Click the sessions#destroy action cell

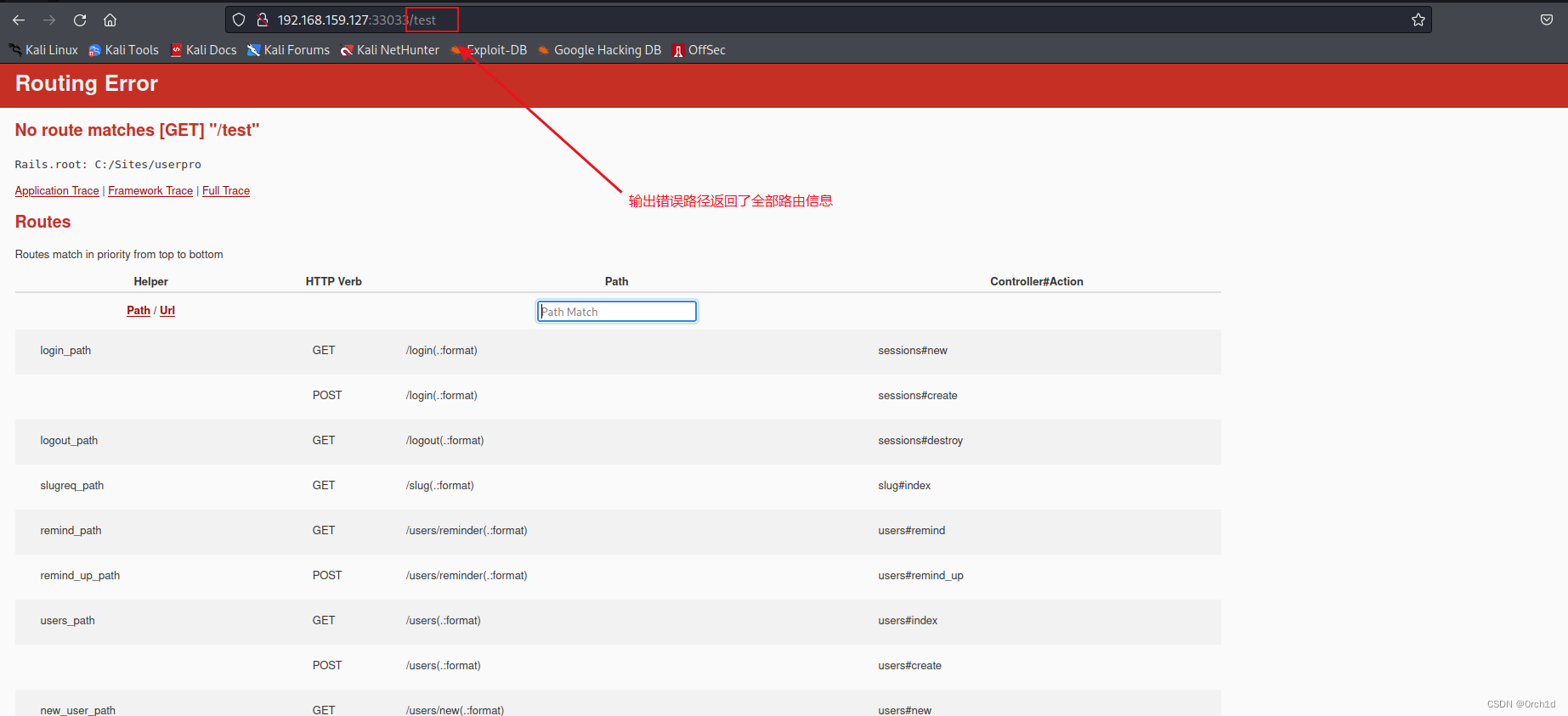click(x=920, y=441)
